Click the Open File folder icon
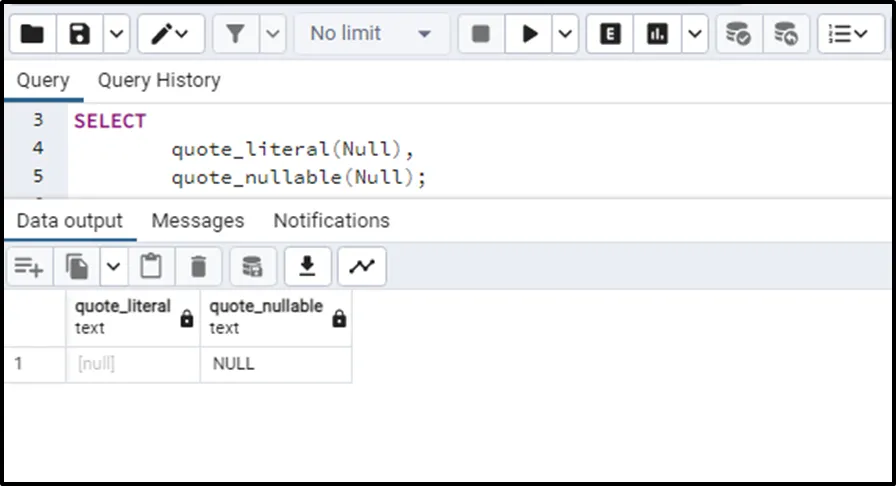Viewport: 896px width, 486px height. (32, 34)
